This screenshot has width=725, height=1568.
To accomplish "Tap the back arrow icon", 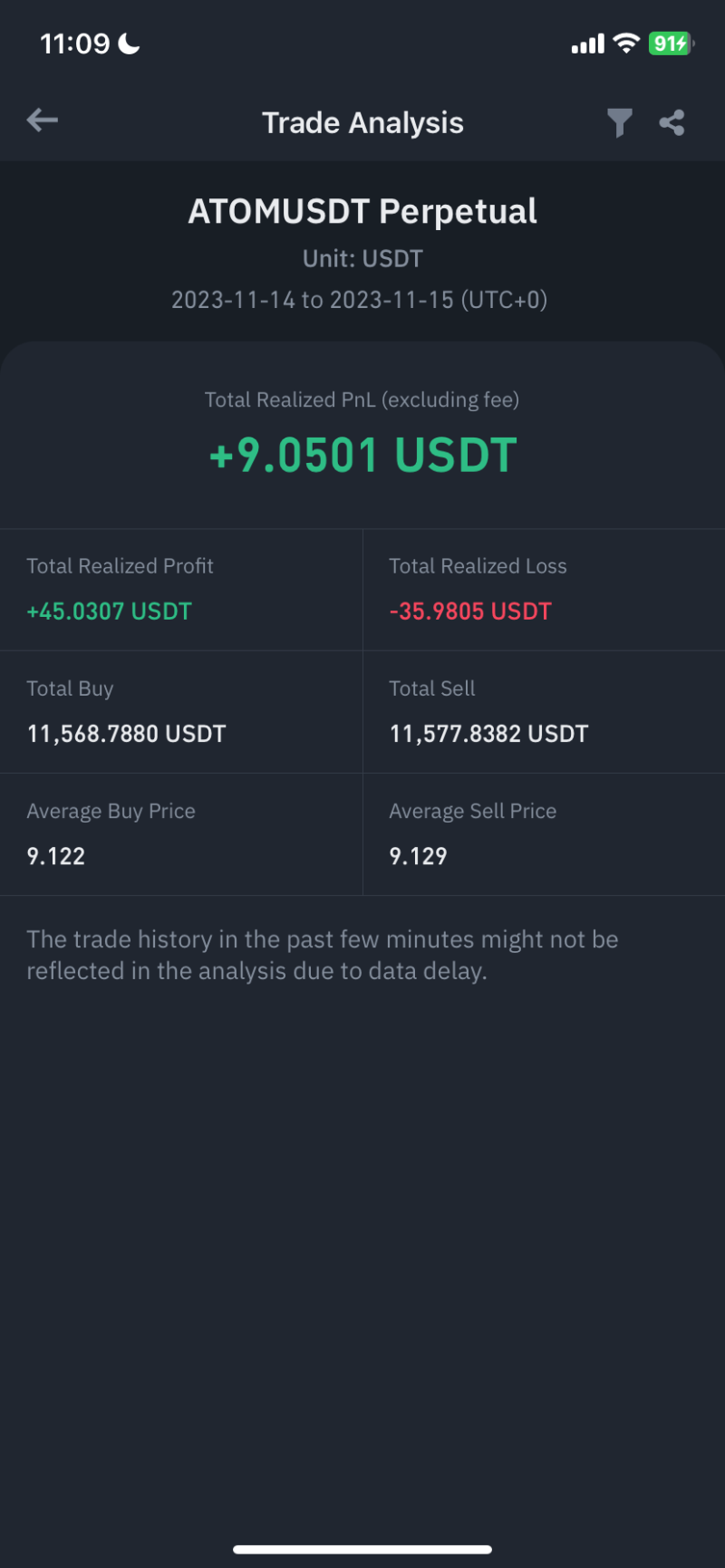I will click(43, 120).
